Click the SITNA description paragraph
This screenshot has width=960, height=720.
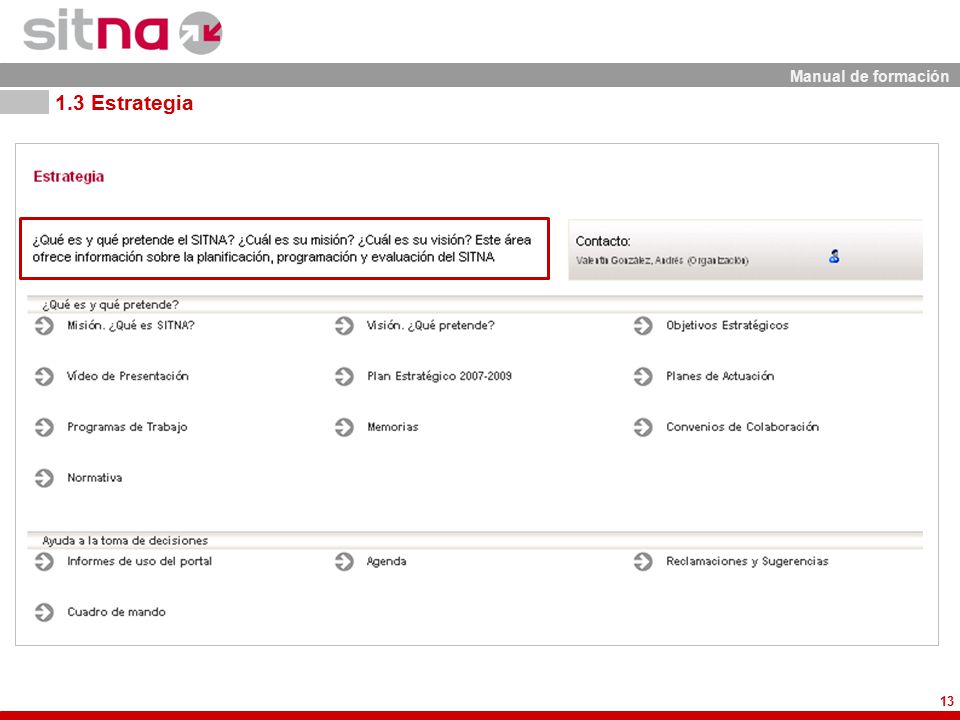282,249
